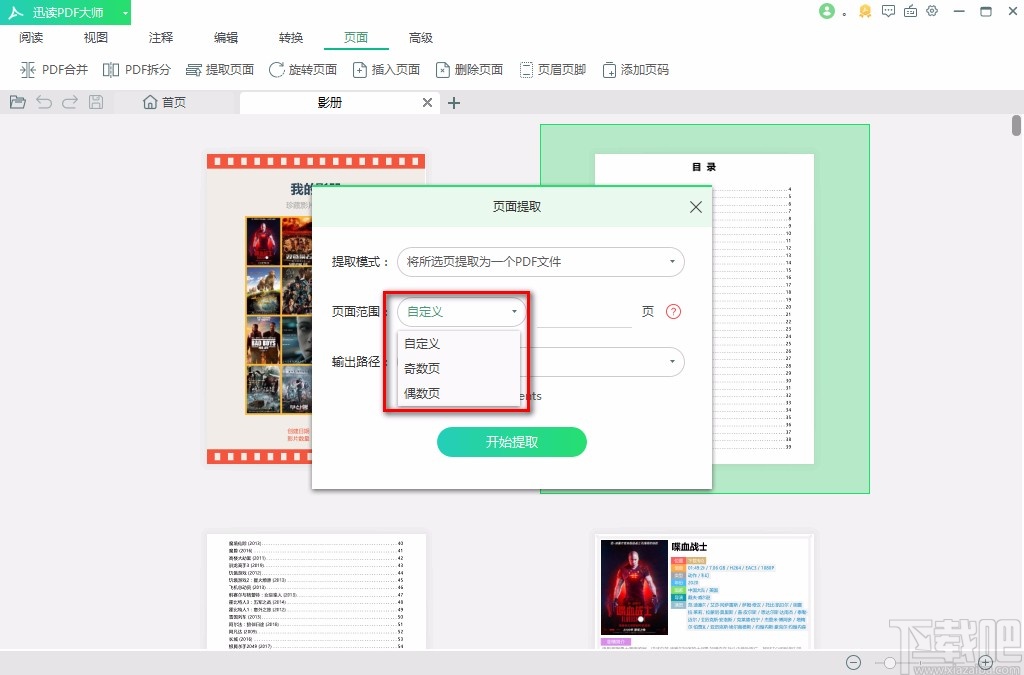Click the 添加页码 add page numbers icon
Screen dimensions: 1024x675
pos(635,69)
